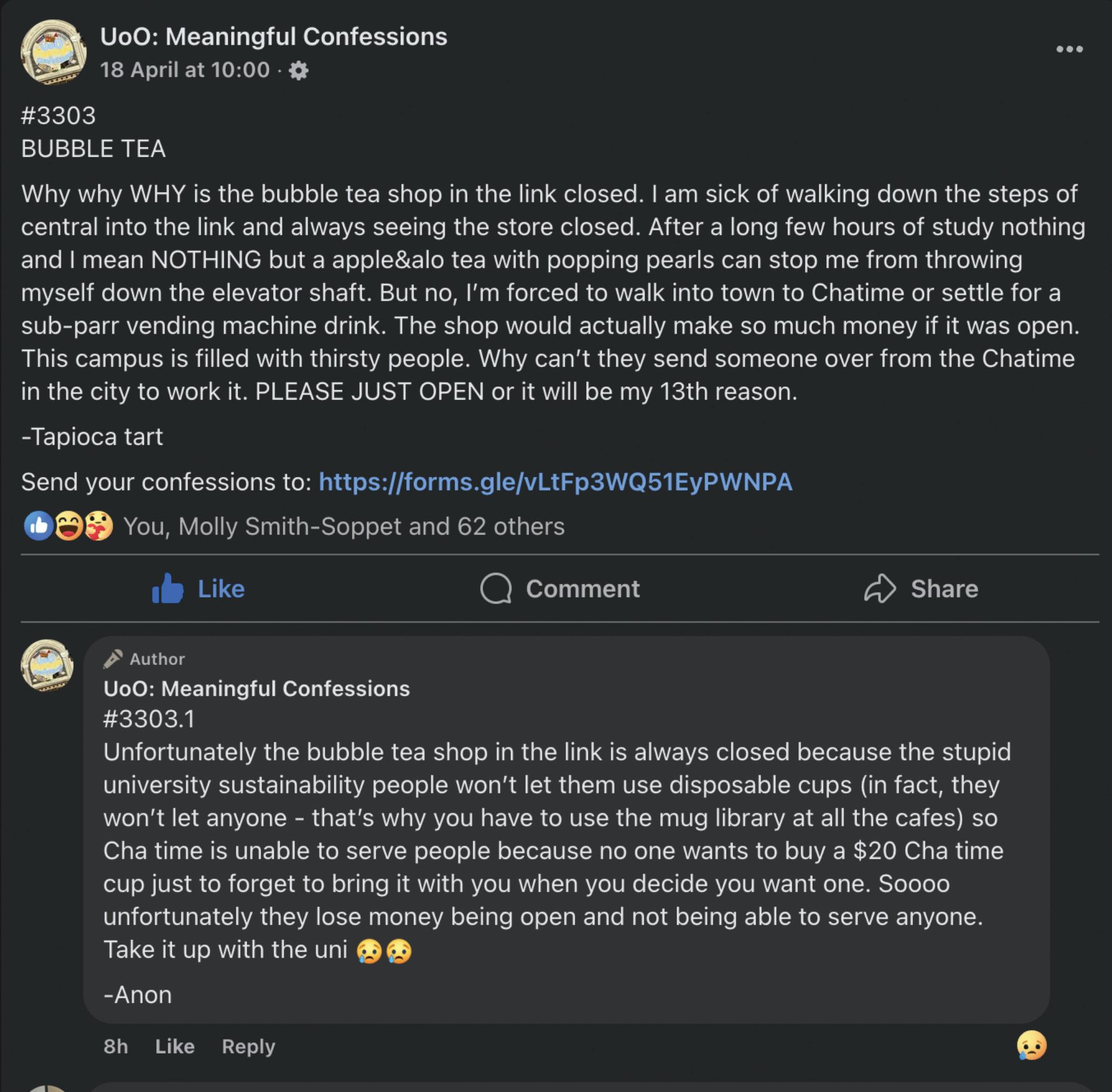Open the post's three-dot options menu
This screenshot has width=1112, height=1092.
tap(1070, 49)
